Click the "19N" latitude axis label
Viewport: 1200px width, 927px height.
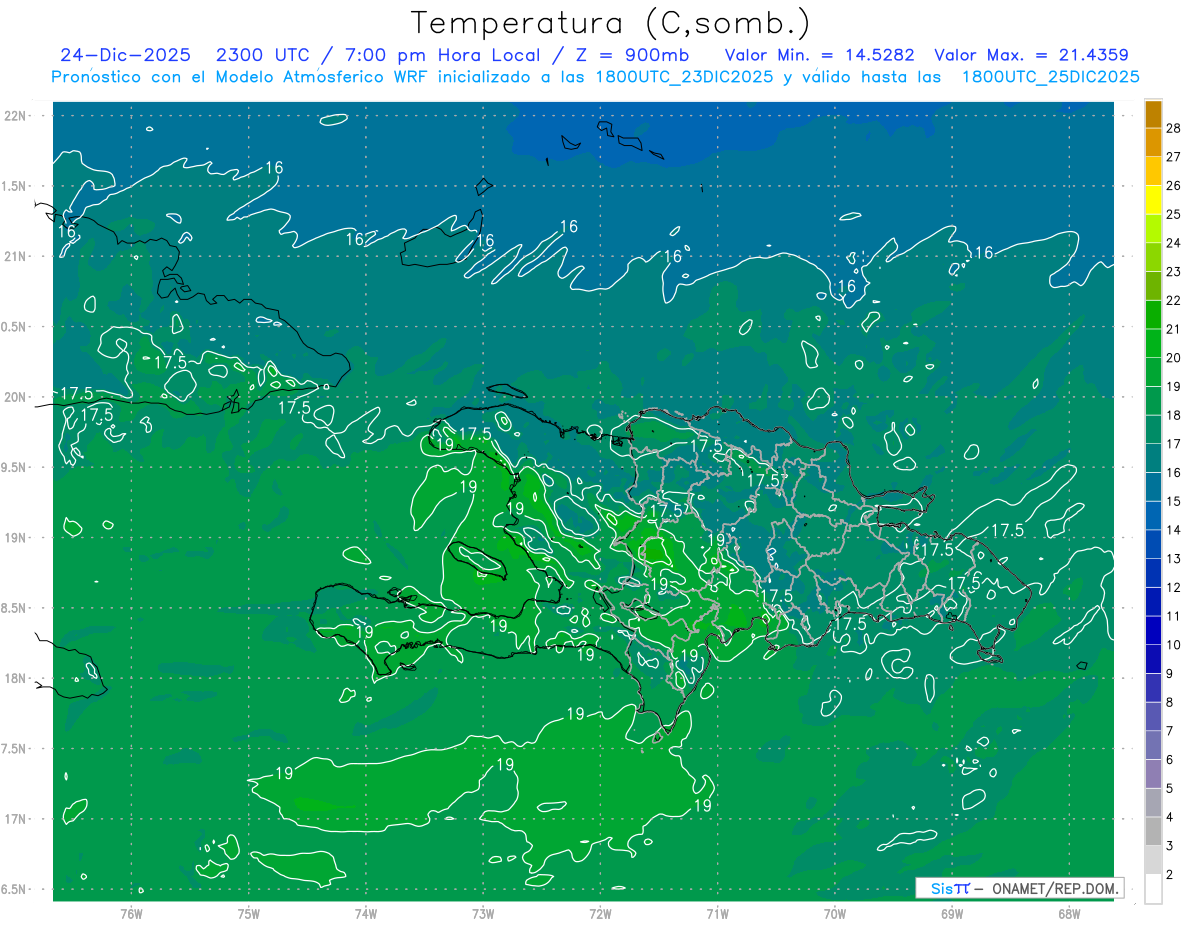16,538
